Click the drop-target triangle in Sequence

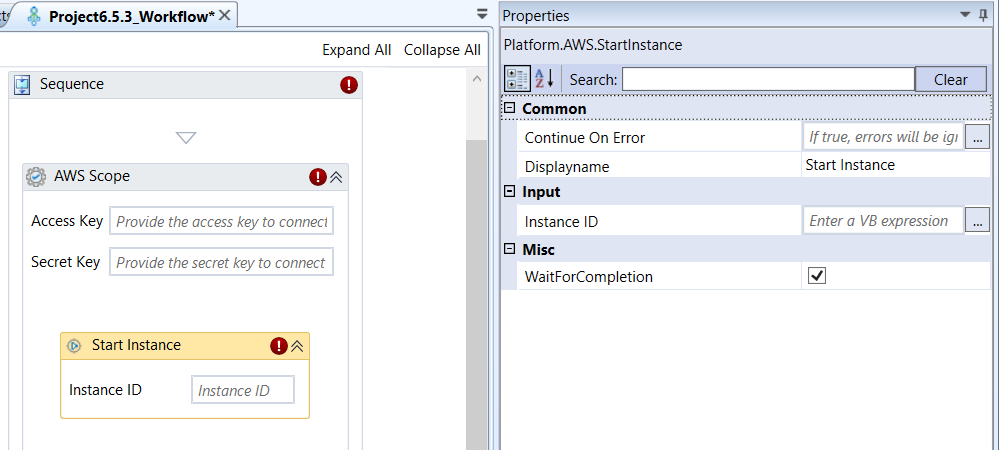(x=185, y=138)
